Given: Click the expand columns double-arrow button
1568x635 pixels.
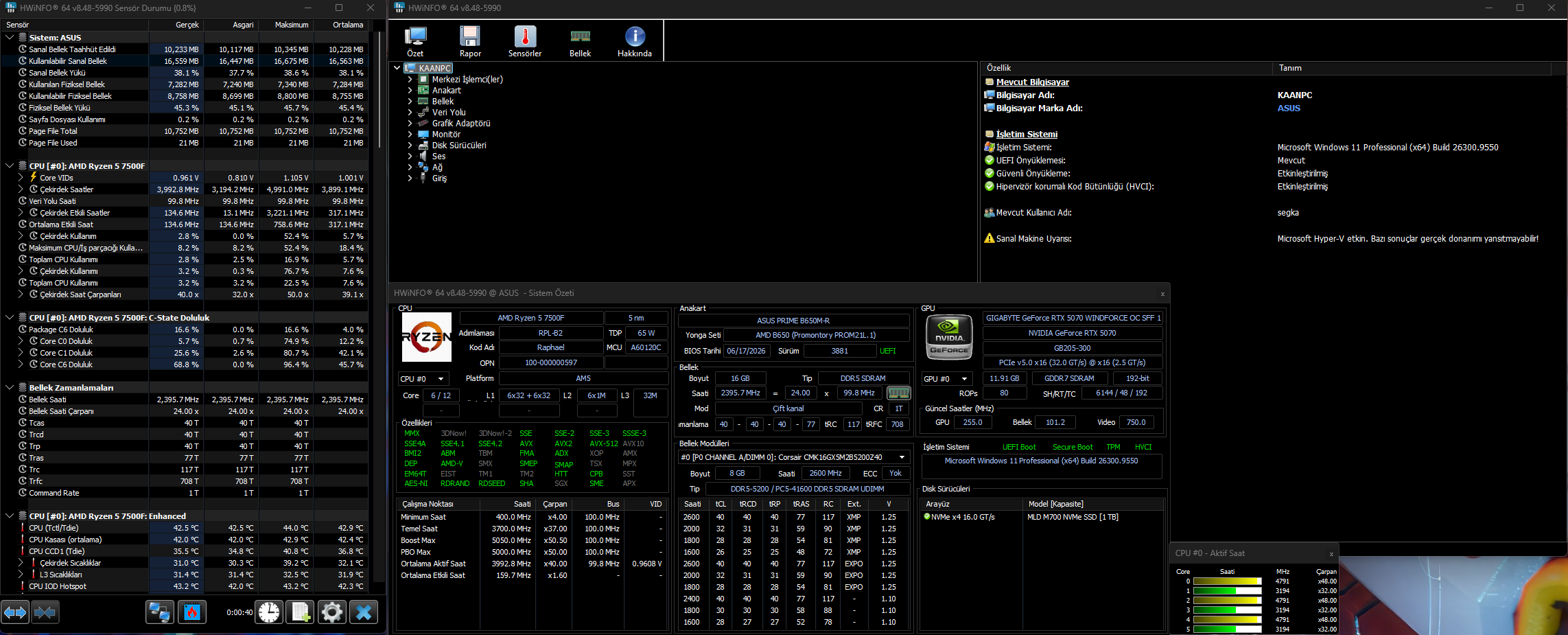Looking at the screenshot, I should click(x=15, y=612).
